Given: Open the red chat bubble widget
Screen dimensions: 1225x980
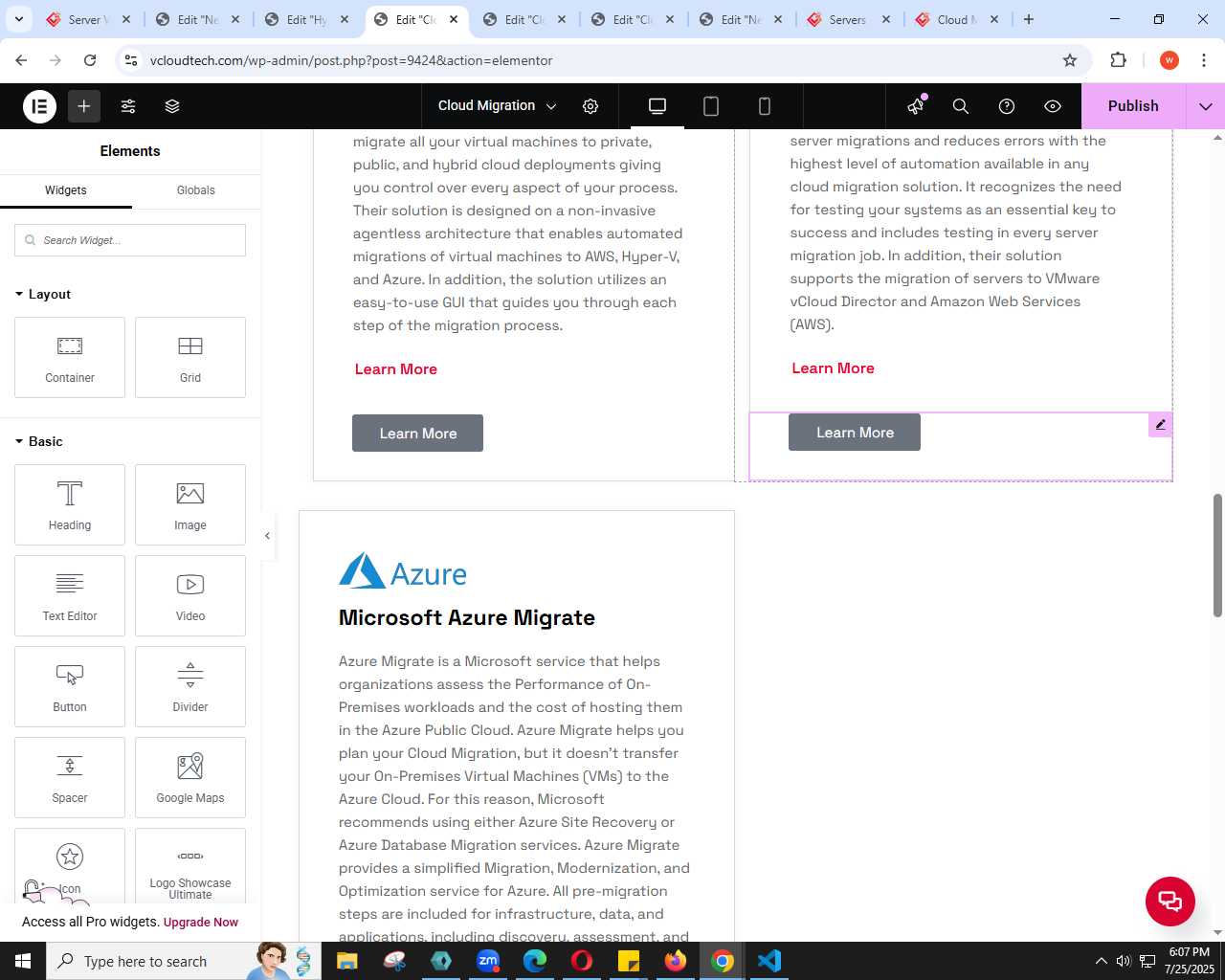Looking at the screenshot, I should [1170, 902].
